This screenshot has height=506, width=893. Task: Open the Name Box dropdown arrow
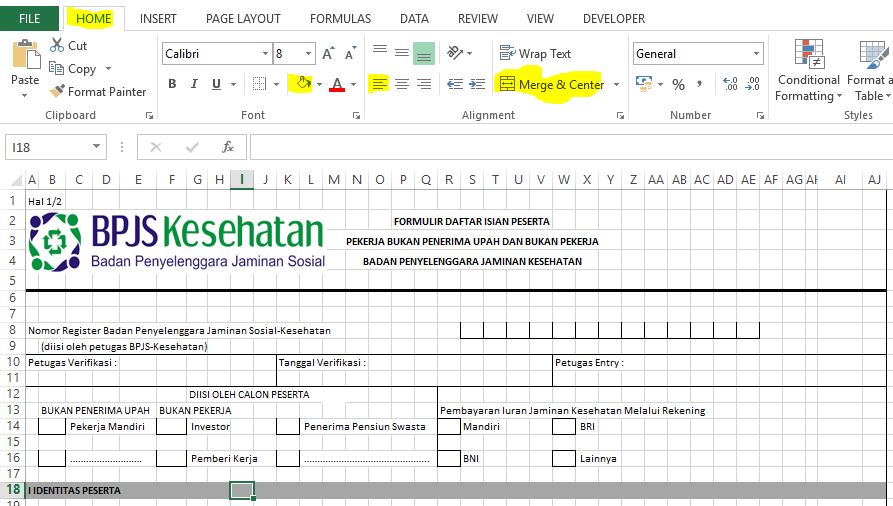pyautogui.click(x=96, y=147)
